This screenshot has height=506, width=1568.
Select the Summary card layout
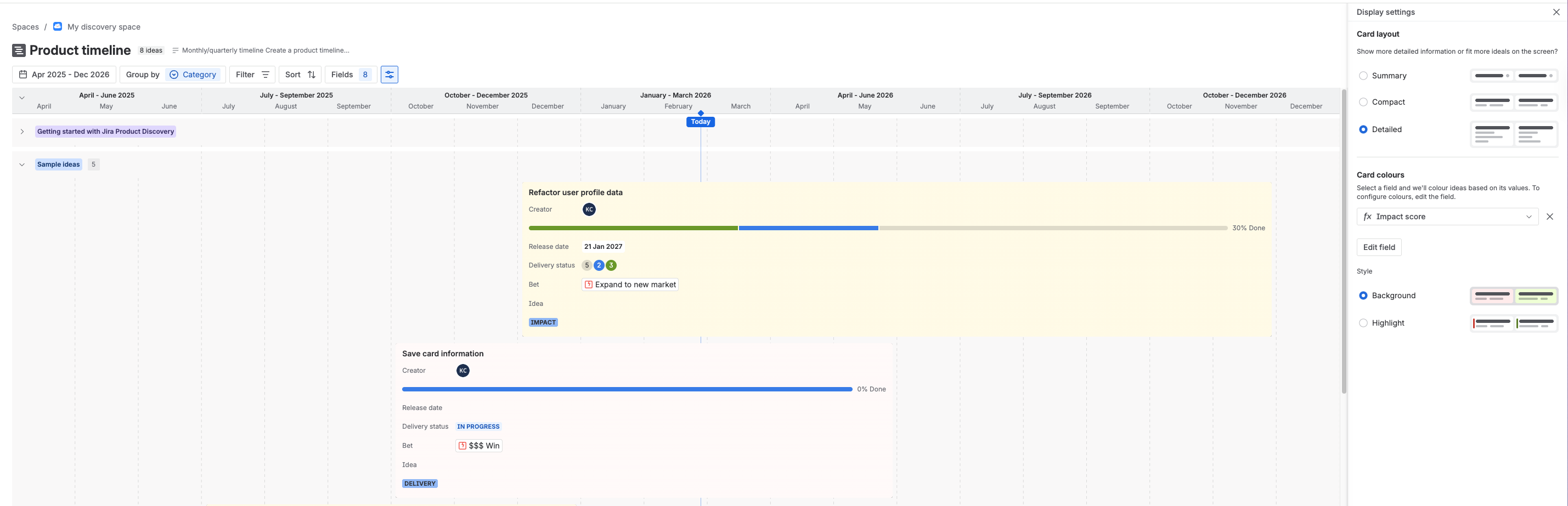pos(1363,76)
